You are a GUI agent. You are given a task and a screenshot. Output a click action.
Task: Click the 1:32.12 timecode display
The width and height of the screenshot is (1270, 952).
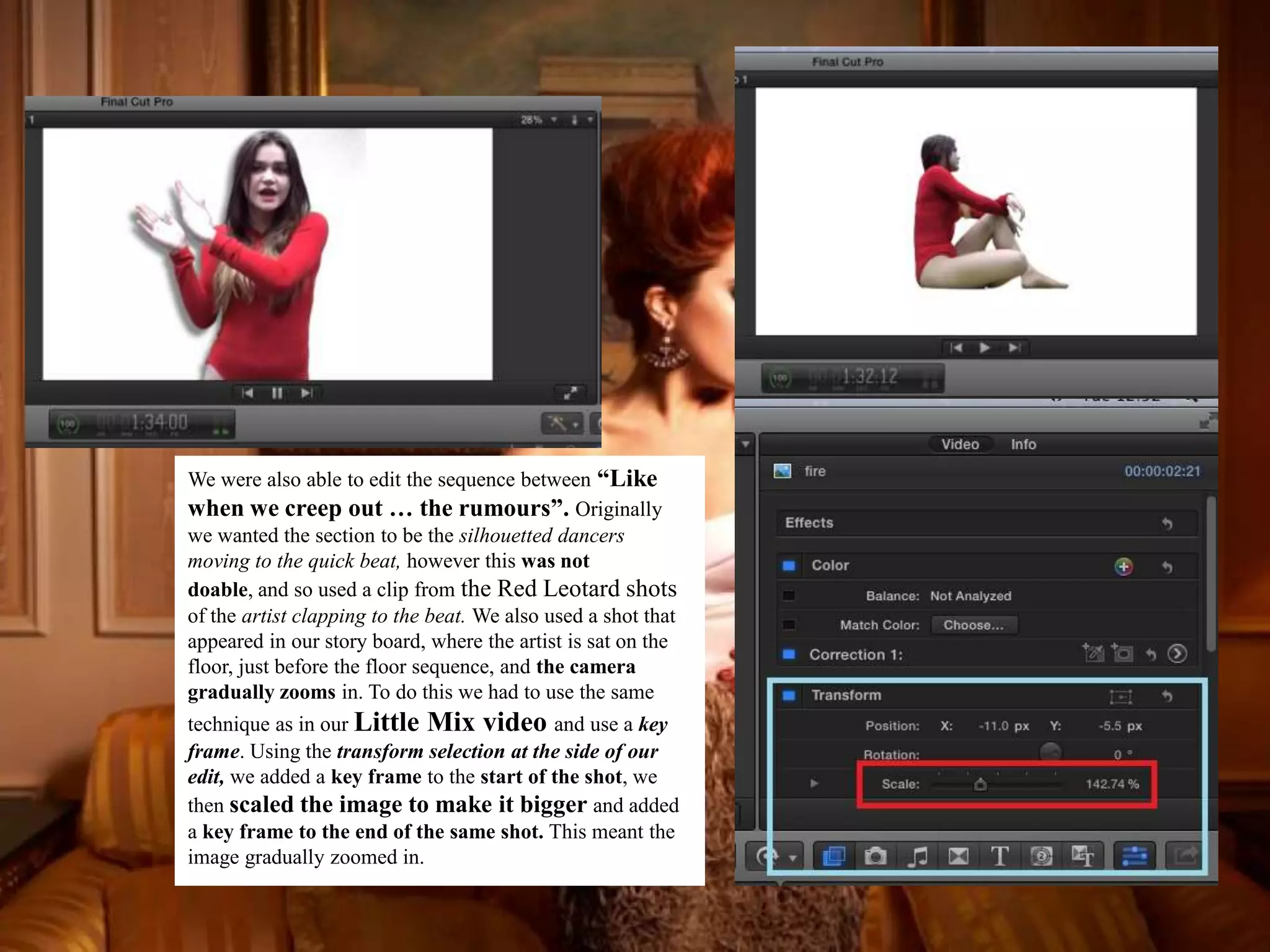click(869, 376)
